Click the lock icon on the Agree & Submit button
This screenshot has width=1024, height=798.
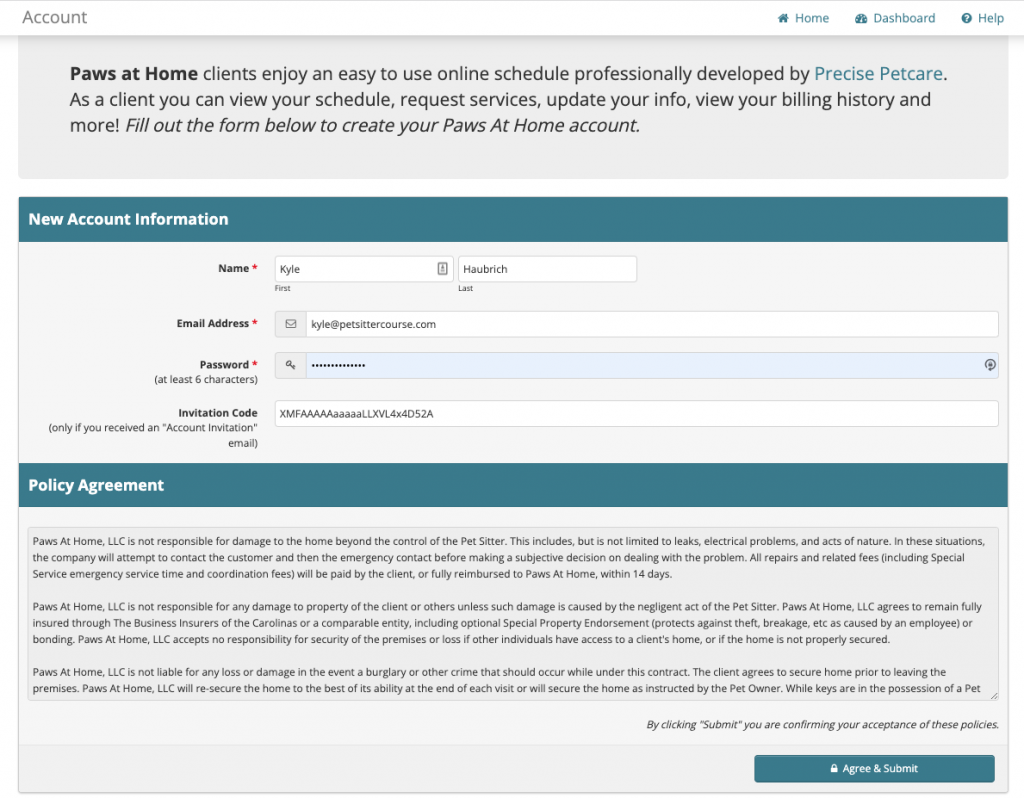coord(834,768)
